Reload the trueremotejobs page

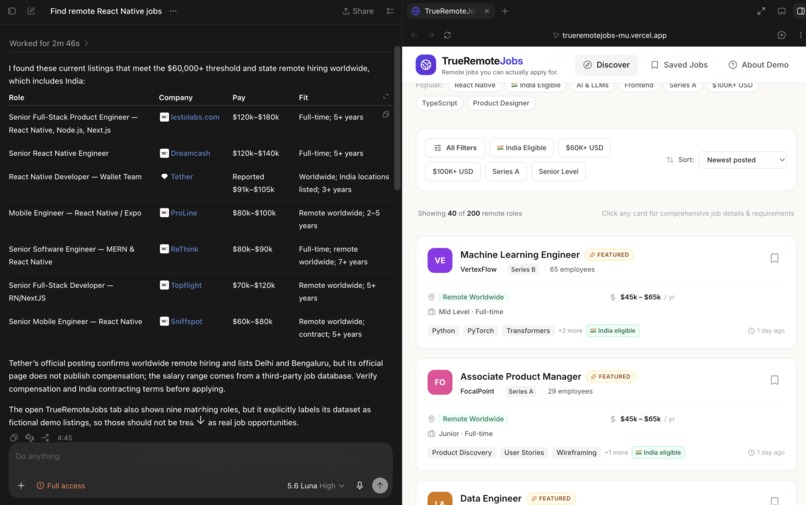pos(447,35)
